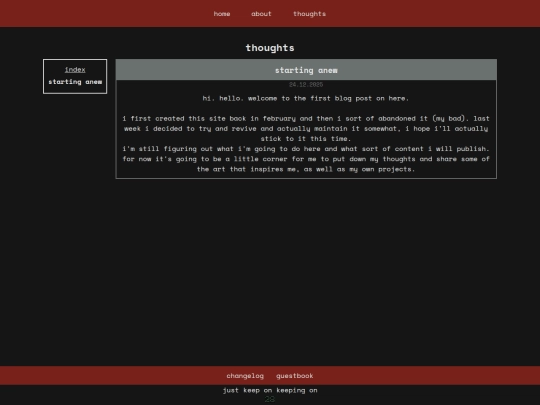
Task: Open the changelog footer link
Action: [x=245, y=376]
